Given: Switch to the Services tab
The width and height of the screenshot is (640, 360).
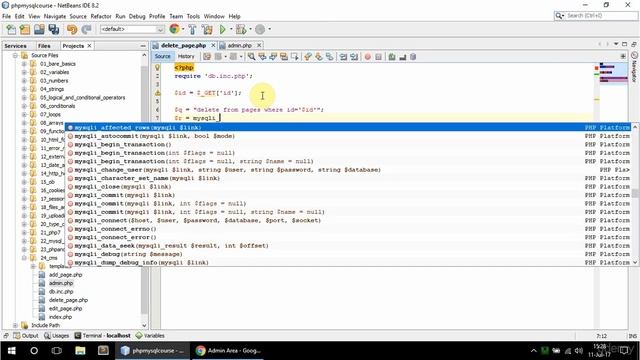Looking at the screenshot, I should [16, 46].
